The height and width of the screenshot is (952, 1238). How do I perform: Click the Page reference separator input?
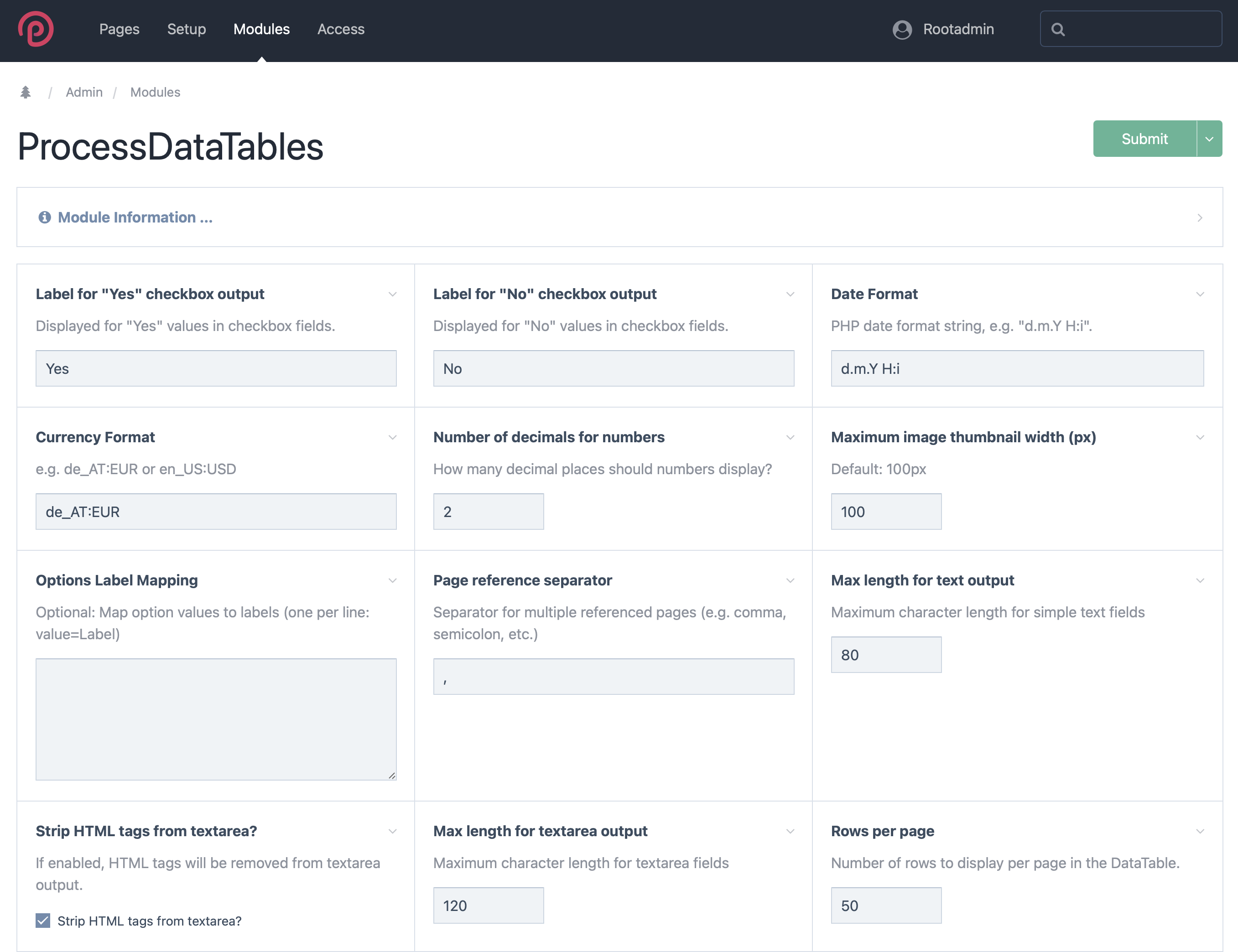614,677
